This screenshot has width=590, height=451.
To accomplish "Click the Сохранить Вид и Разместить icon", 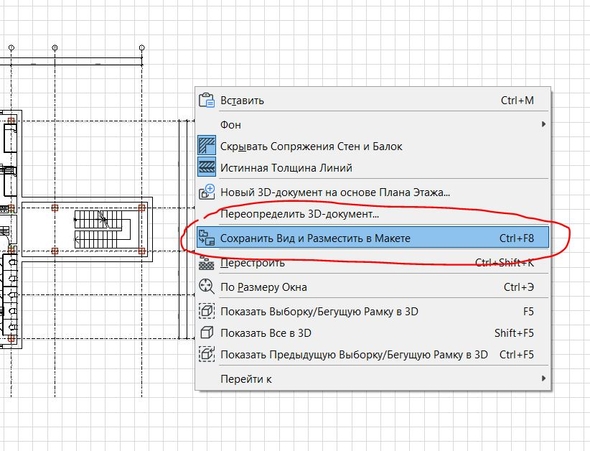I will coord(207,238).
